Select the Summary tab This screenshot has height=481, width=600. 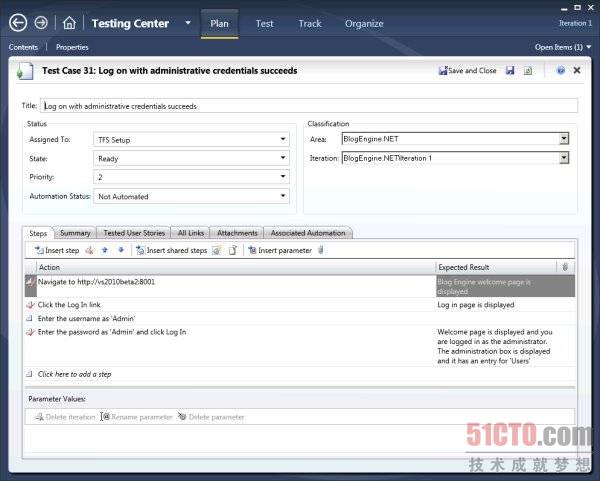click(x=75, y=233)
